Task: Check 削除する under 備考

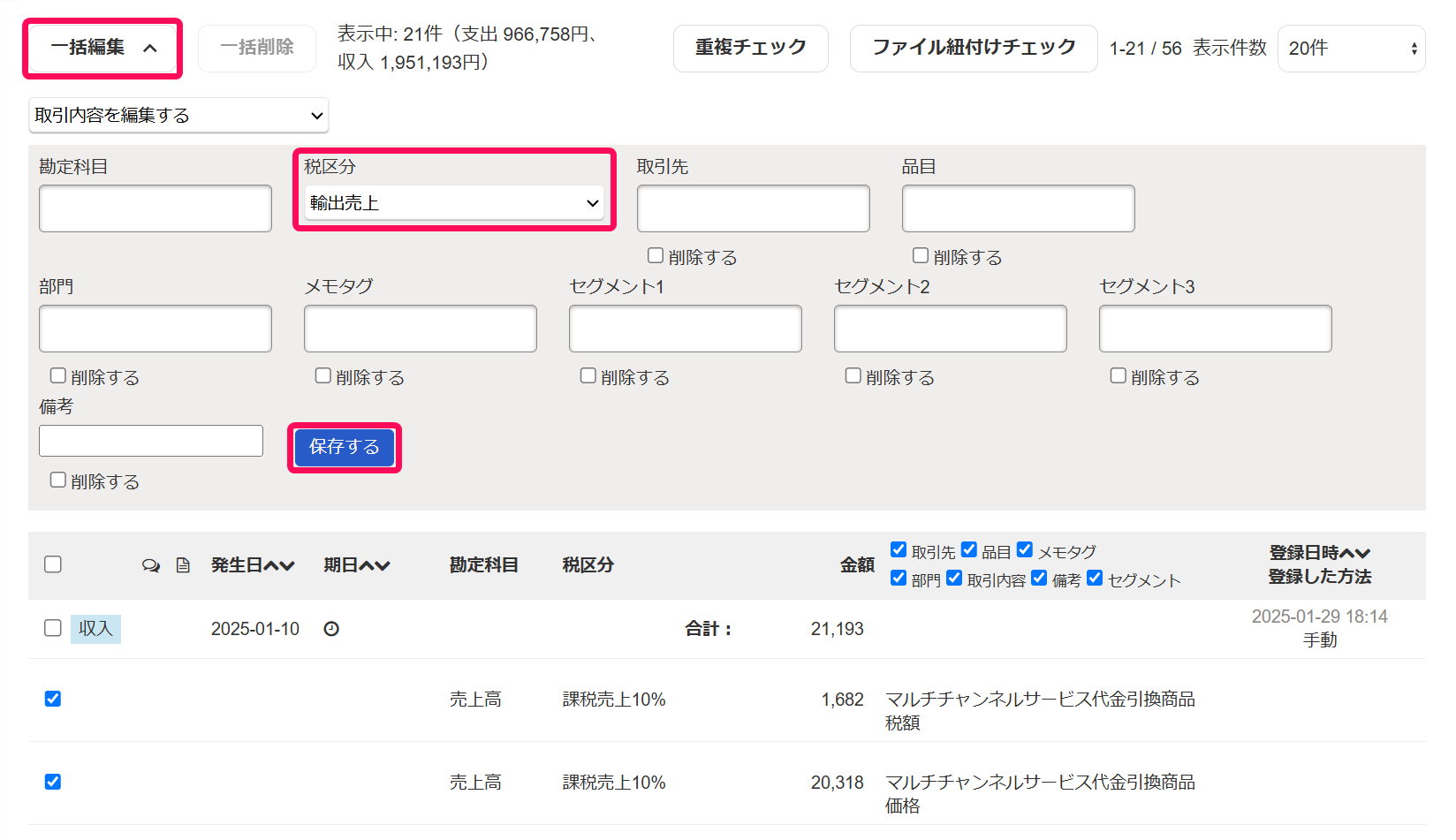Action: 58,480
